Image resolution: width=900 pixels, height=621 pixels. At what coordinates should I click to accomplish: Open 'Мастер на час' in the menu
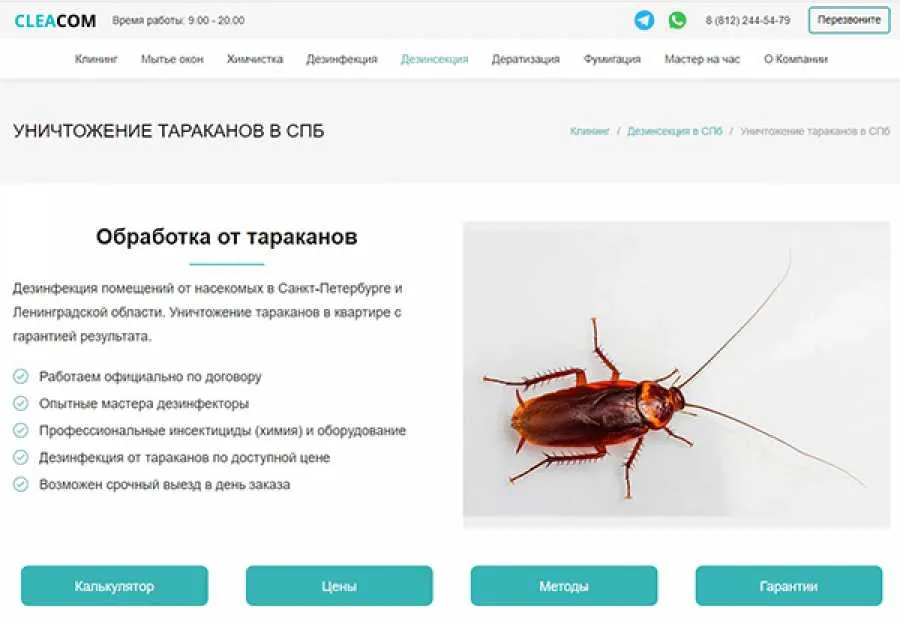tap(702, 59)
